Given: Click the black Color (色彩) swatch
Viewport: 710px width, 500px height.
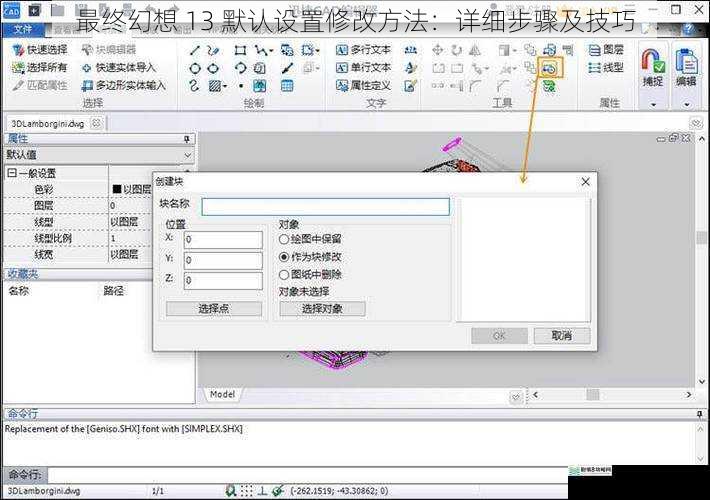Looking at the screenshot, I should (116, 189).
